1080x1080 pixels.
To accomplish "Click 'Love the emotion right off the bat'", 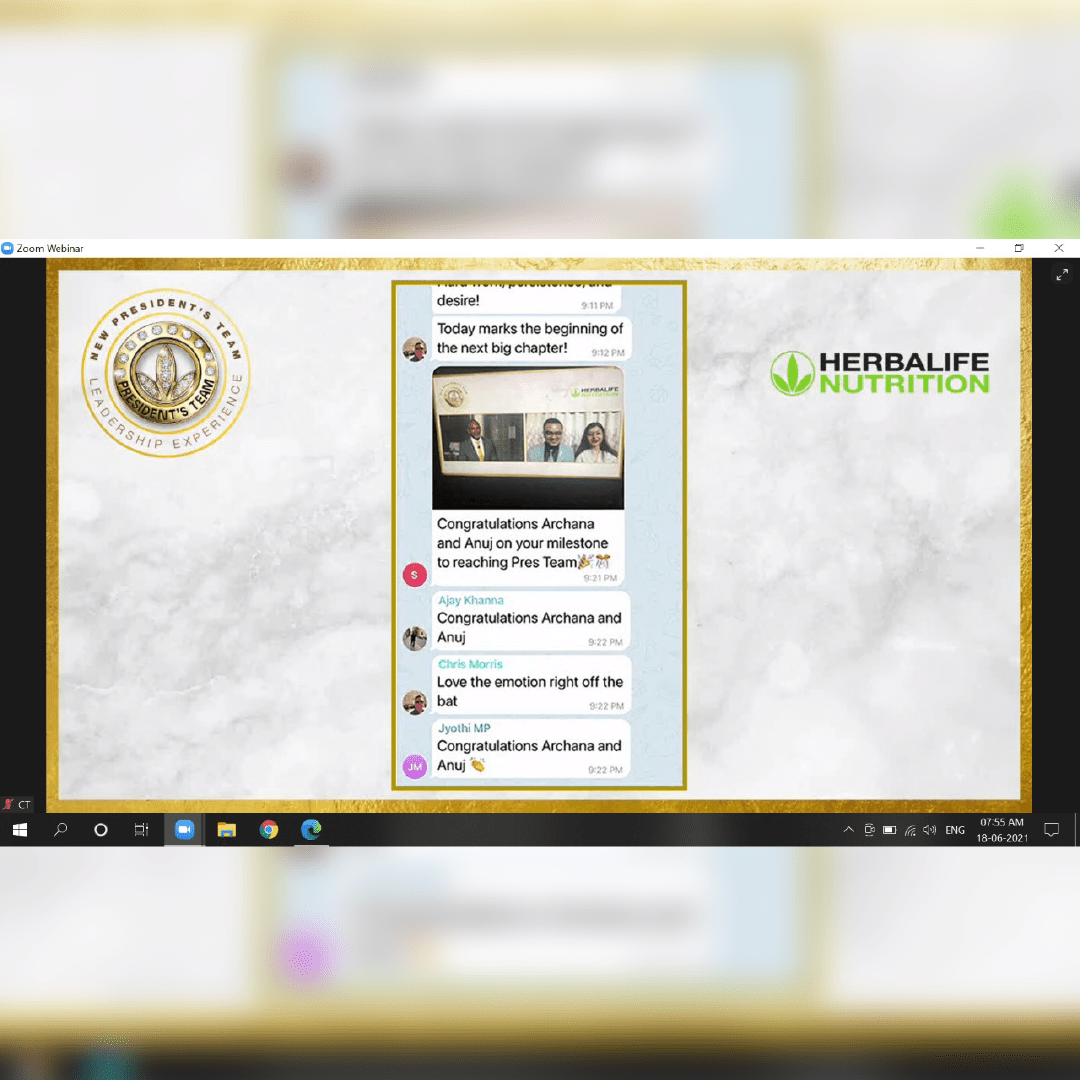I will [x=531, y=692].
